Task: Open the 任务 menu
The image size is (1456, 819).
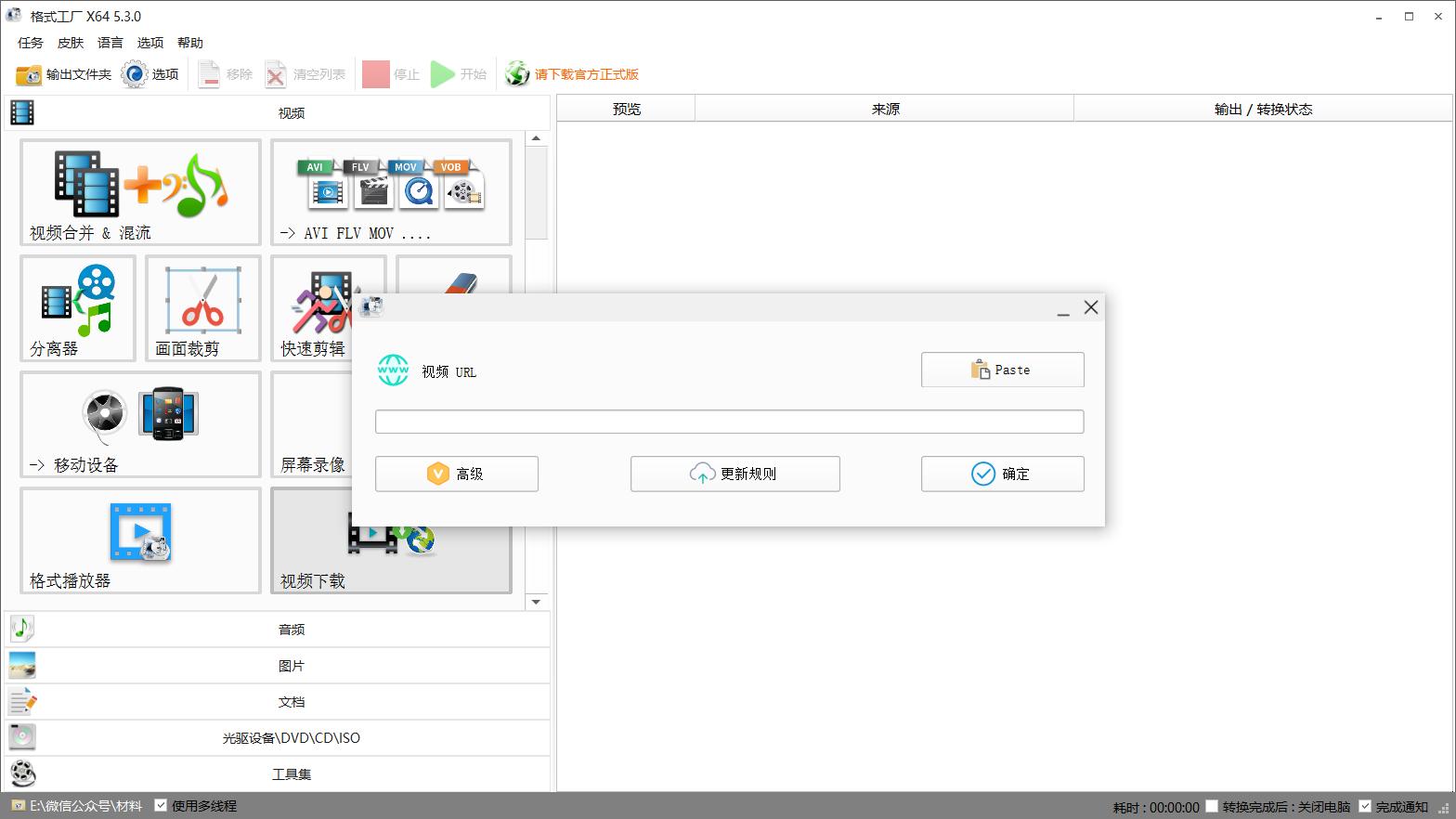Action: click(x=31, y=43)
